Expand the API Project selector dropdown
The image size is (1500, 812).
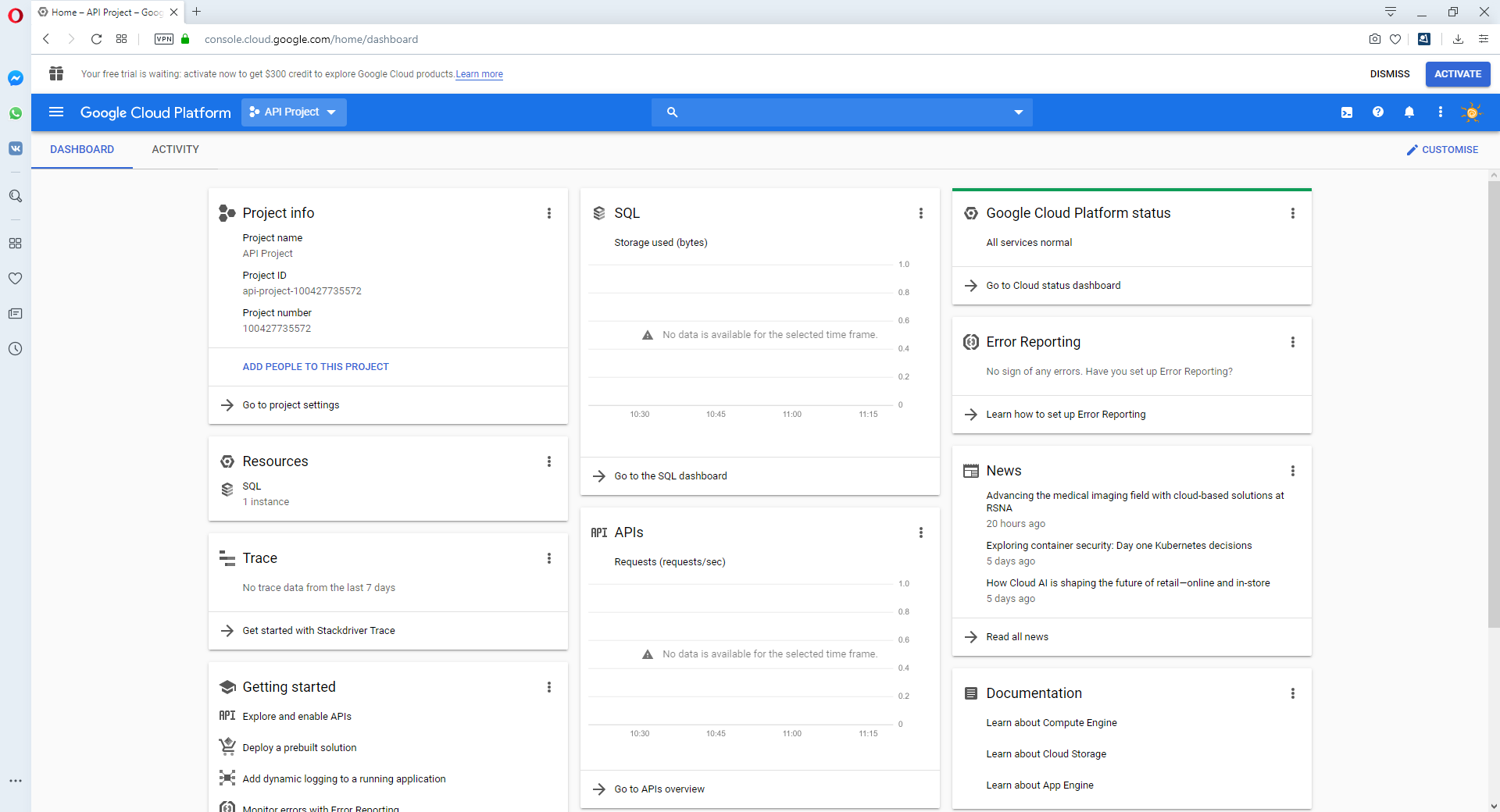pos(294,112)
